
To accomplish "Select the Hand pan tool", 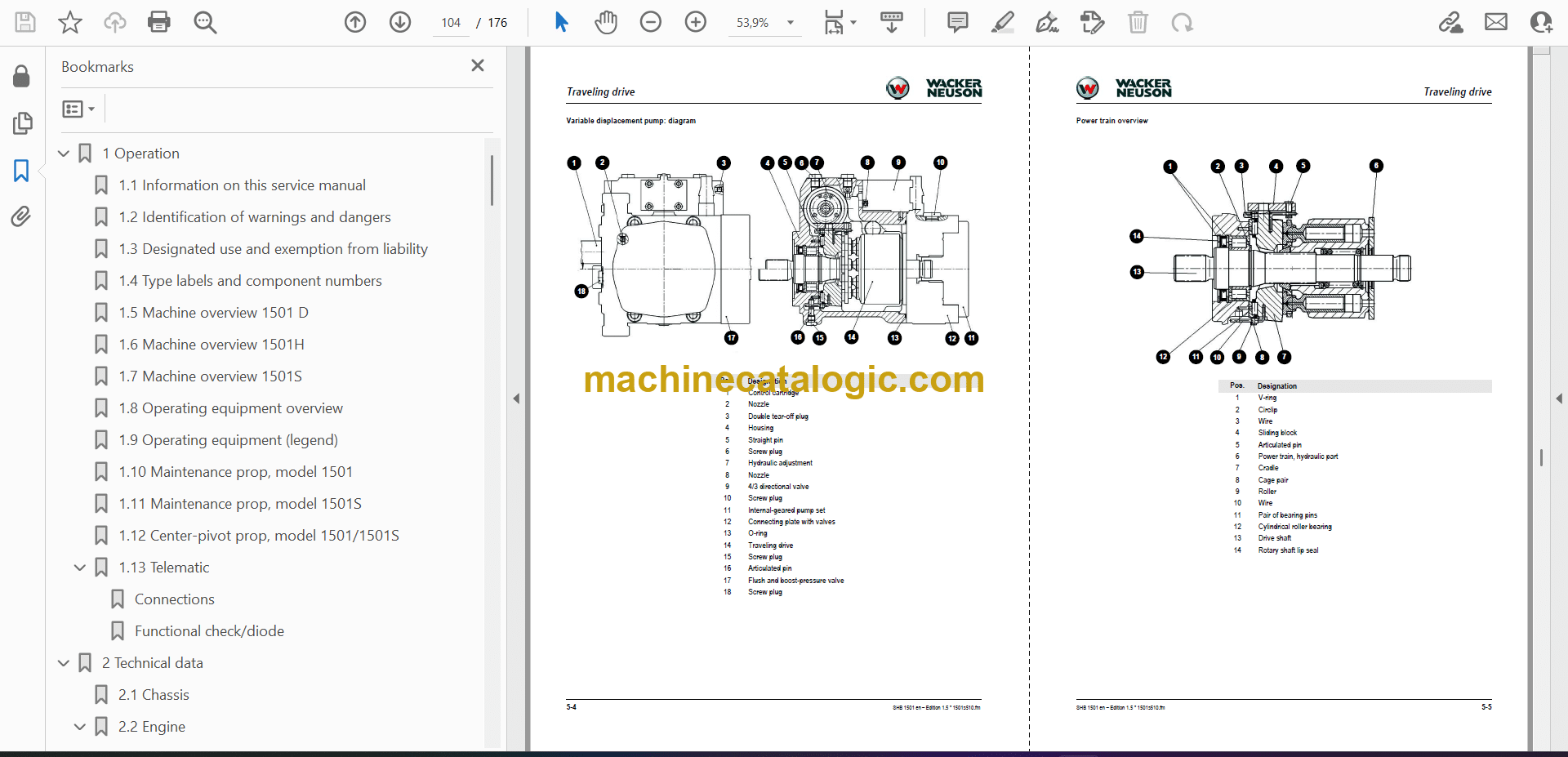I will (605, 22).
